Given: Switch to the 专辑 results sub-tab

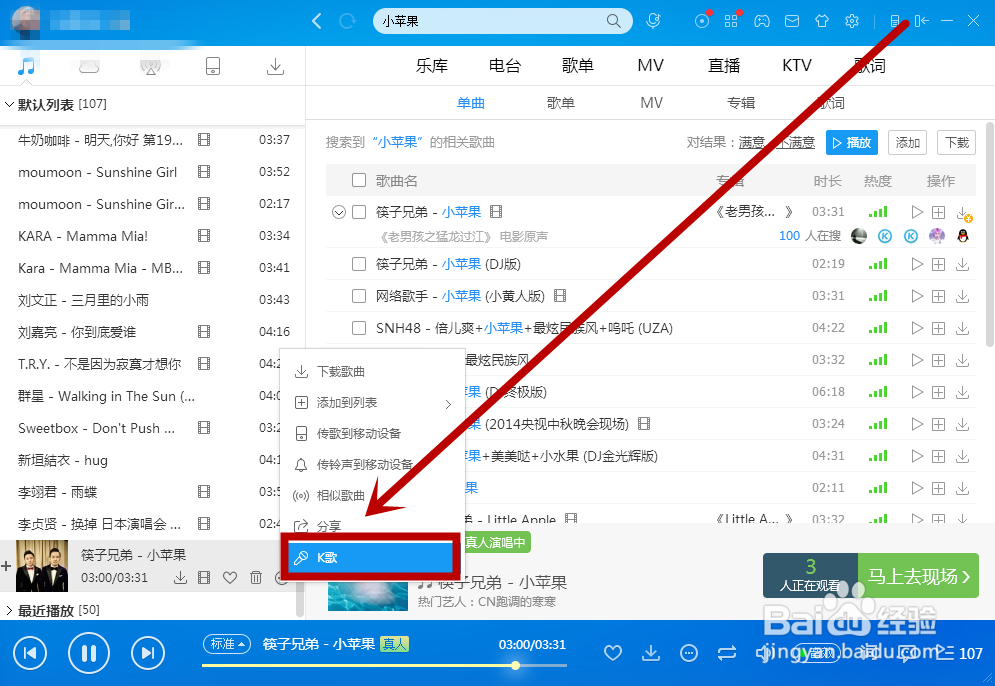Looking at the screenshot, I should (x=741, y=103).
